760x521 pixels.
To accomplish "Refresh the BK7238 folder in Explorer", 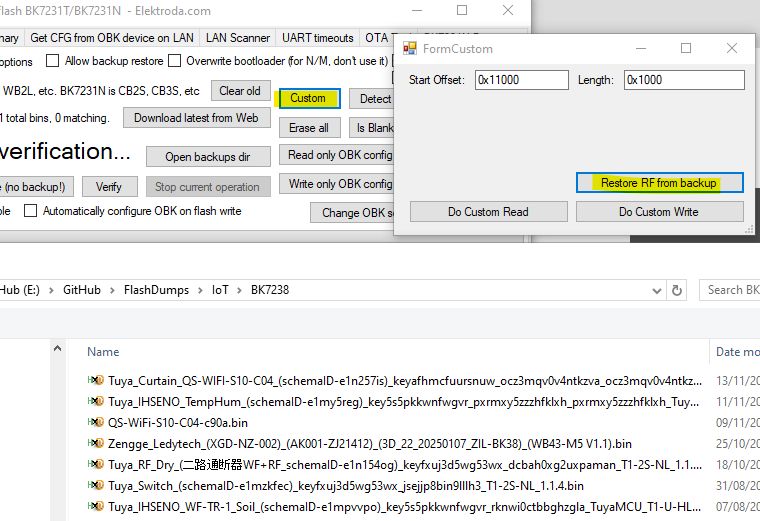I will tap(677, 290).
